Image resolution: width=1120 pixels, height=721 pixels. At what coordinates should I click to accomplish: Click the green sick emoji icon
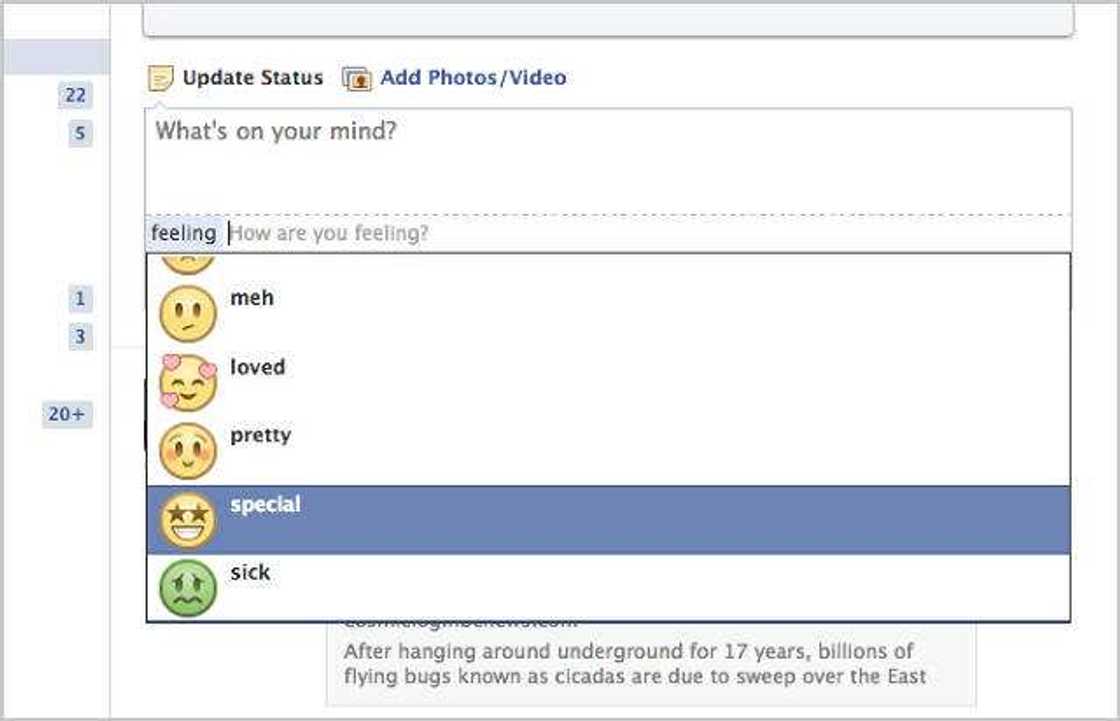coord(187,587)
